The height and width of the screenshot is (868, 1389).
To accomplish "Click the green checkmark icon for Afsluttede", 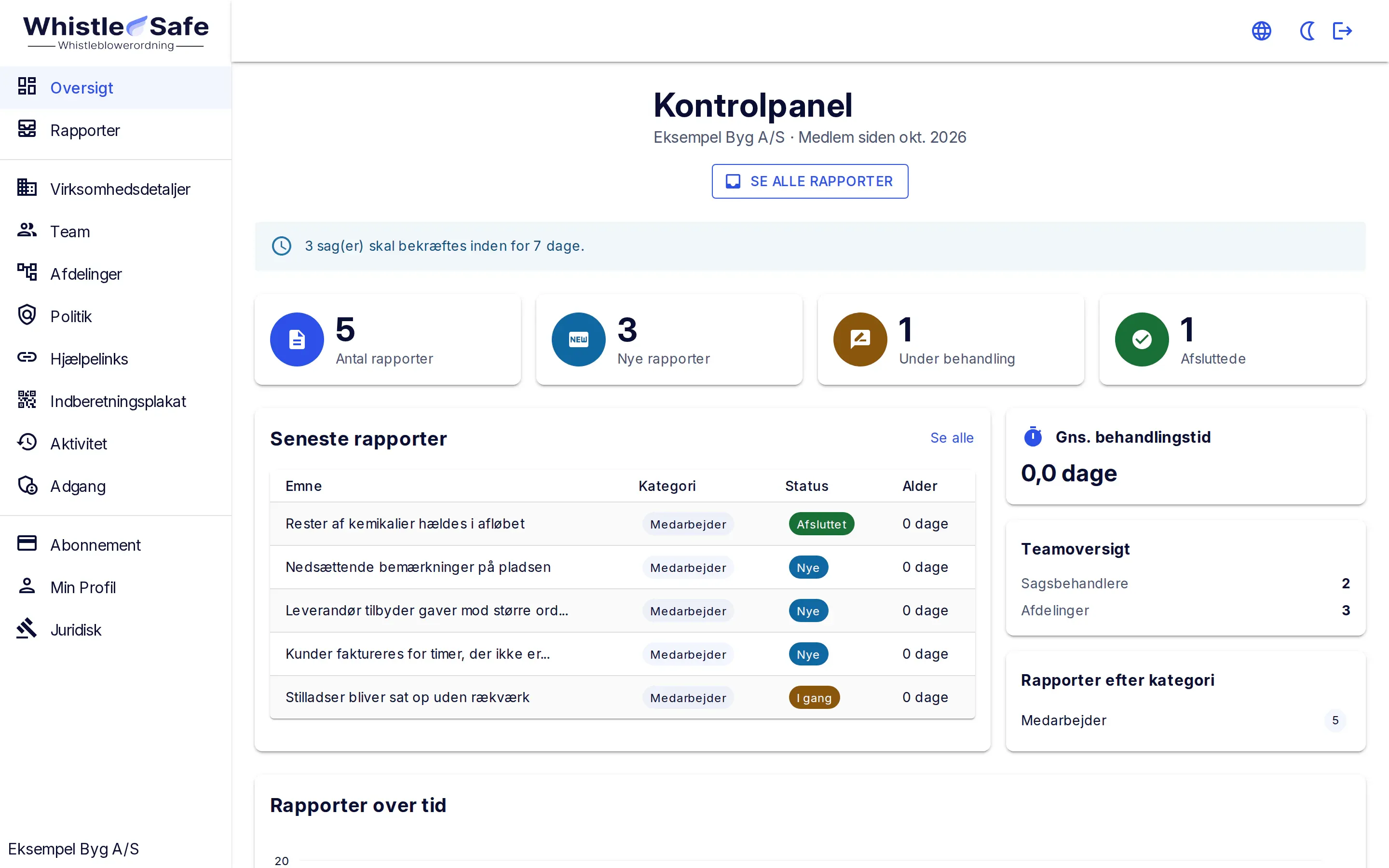I will [1142, 339].
